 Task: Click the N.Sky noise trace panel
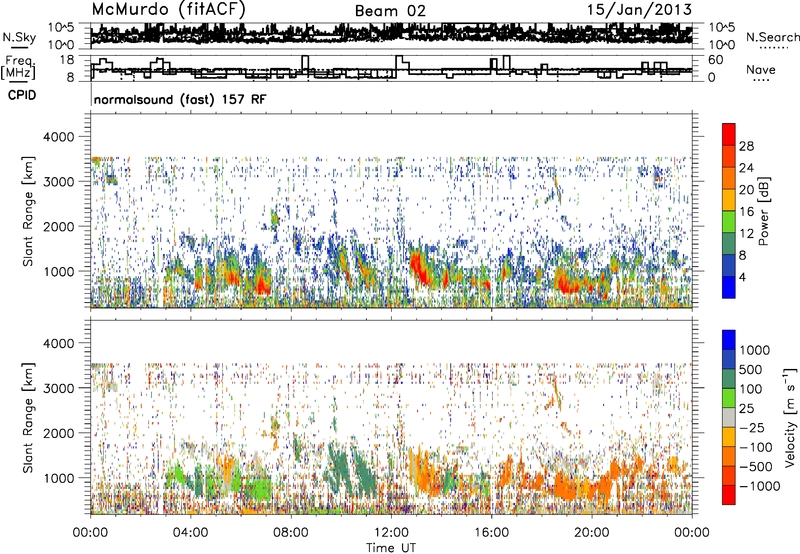pyautogui.click(x=391, y=35)
